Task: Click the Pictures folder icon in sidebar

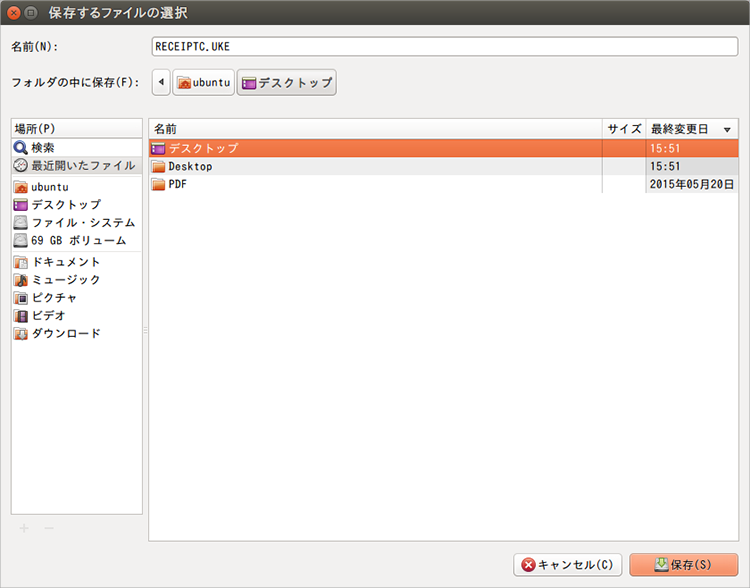Action: (x=21, y=298)
